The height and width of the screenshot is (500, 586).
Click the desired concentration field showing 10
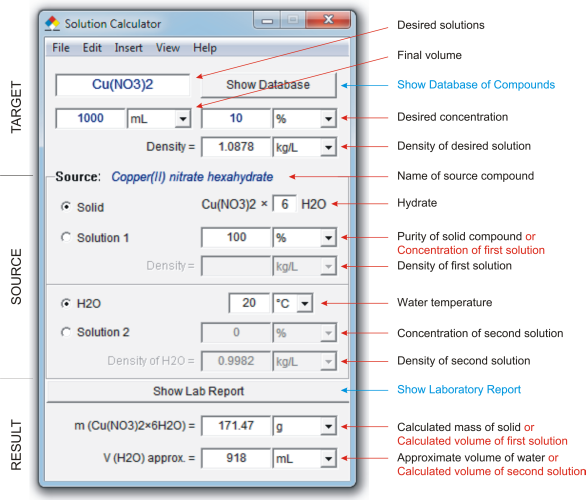(236, 118)
